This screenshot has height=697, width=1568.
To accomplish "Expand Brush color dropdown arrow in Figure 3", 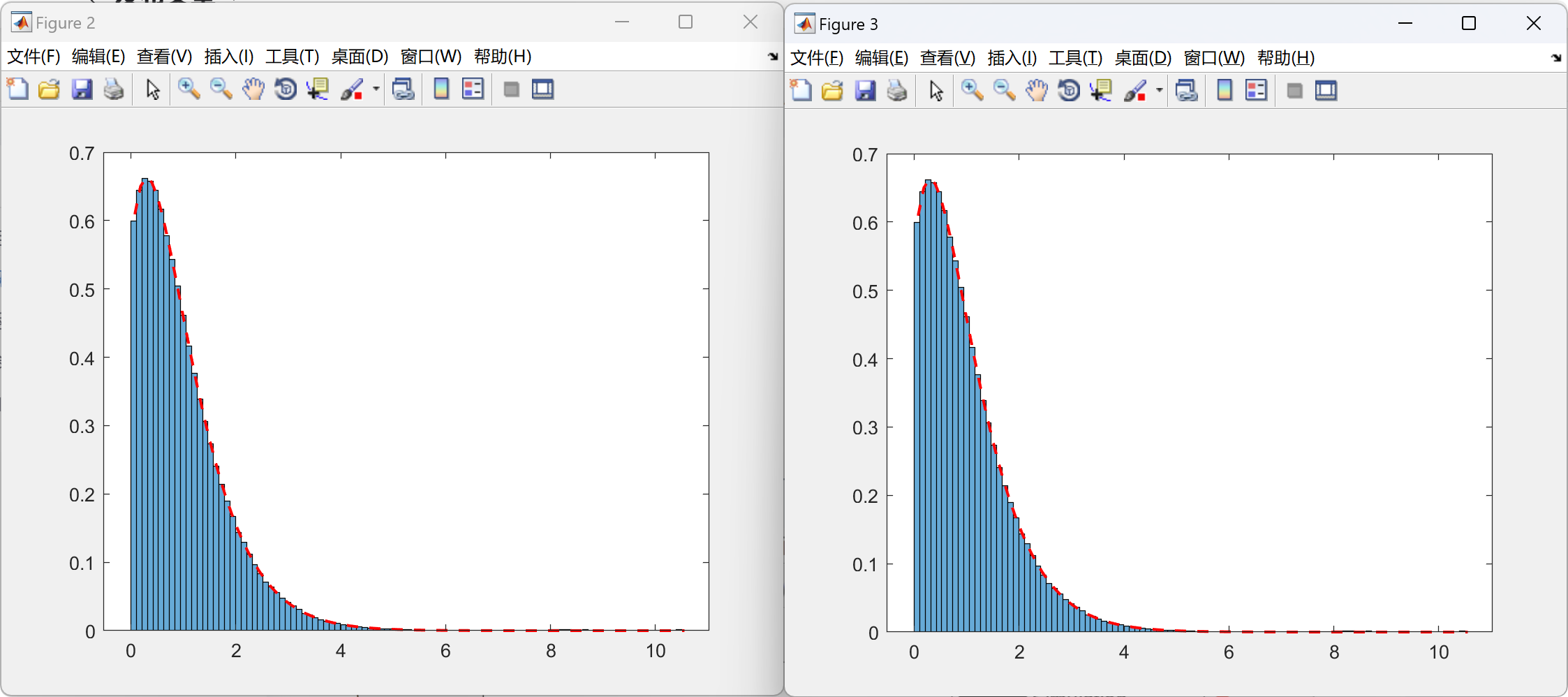I will pyautogui.click(x=1160, y=91).
